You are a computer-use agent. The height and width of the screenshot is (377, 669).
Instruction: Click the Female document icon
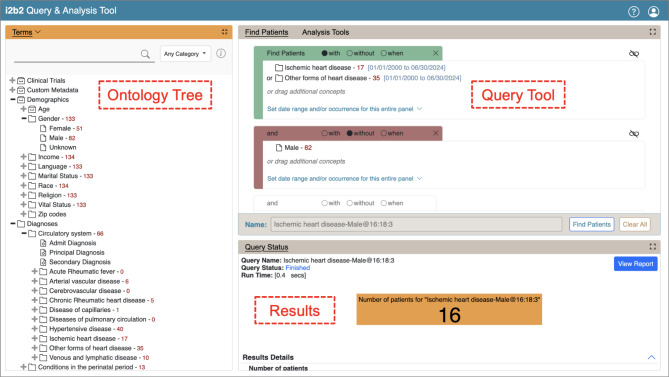[x=43, y=128]
